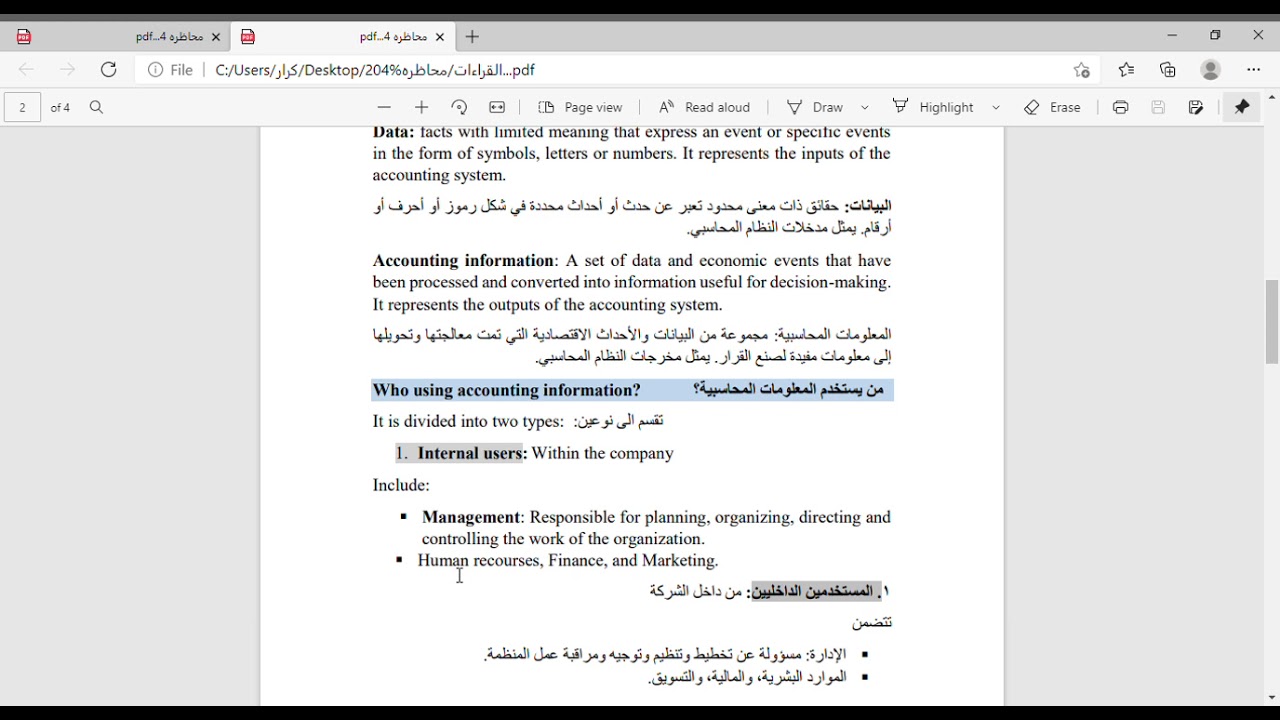Click the Arabic word 'تتضمن'
The width and height of the screenshot is (1280, 720).
point(872,623)
